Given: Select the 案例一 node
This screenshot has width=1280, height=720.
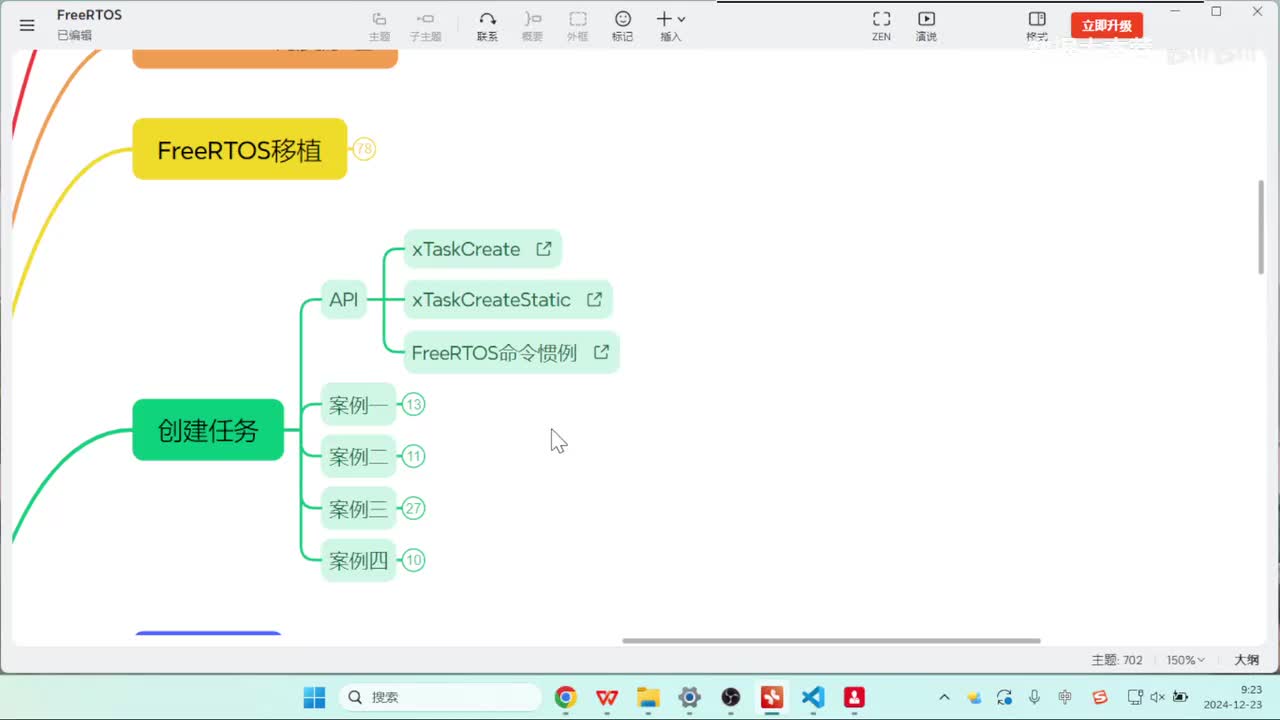Looking at the screenshot, I should pos(358,405).
